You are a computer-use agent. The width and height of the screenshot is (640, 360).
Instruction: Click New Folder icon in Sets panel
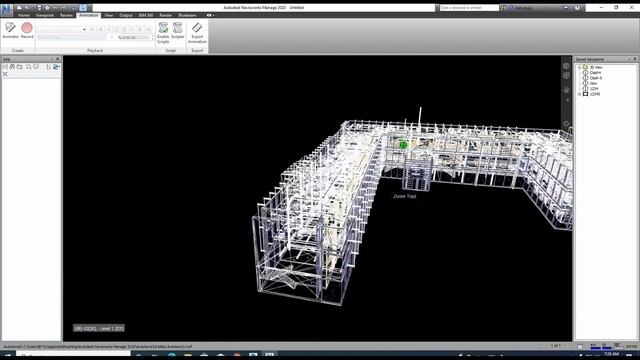[x=20, y=67]
